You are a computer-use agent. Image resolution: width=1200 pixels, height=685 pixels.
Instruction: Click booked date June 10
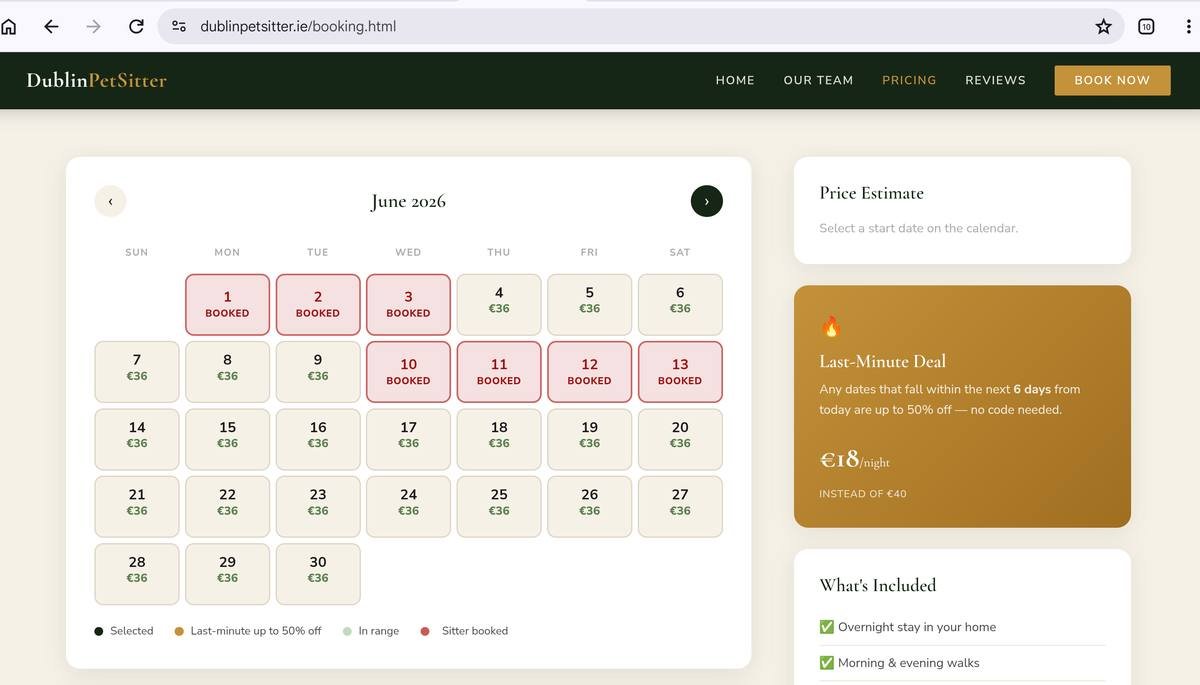(x=408, y=372)
